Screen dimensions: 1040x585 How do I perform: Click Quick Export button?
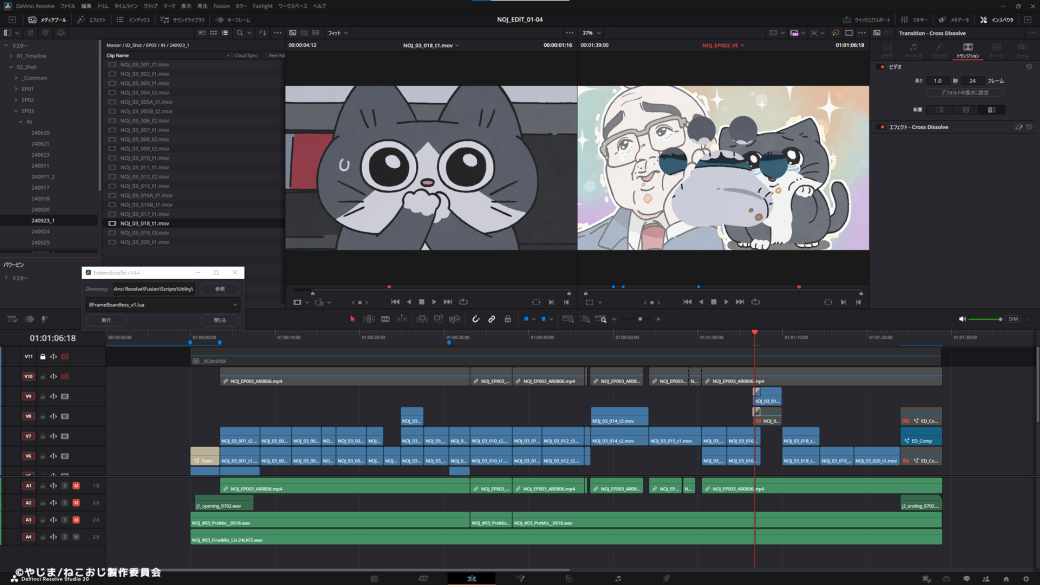point(866,20)
